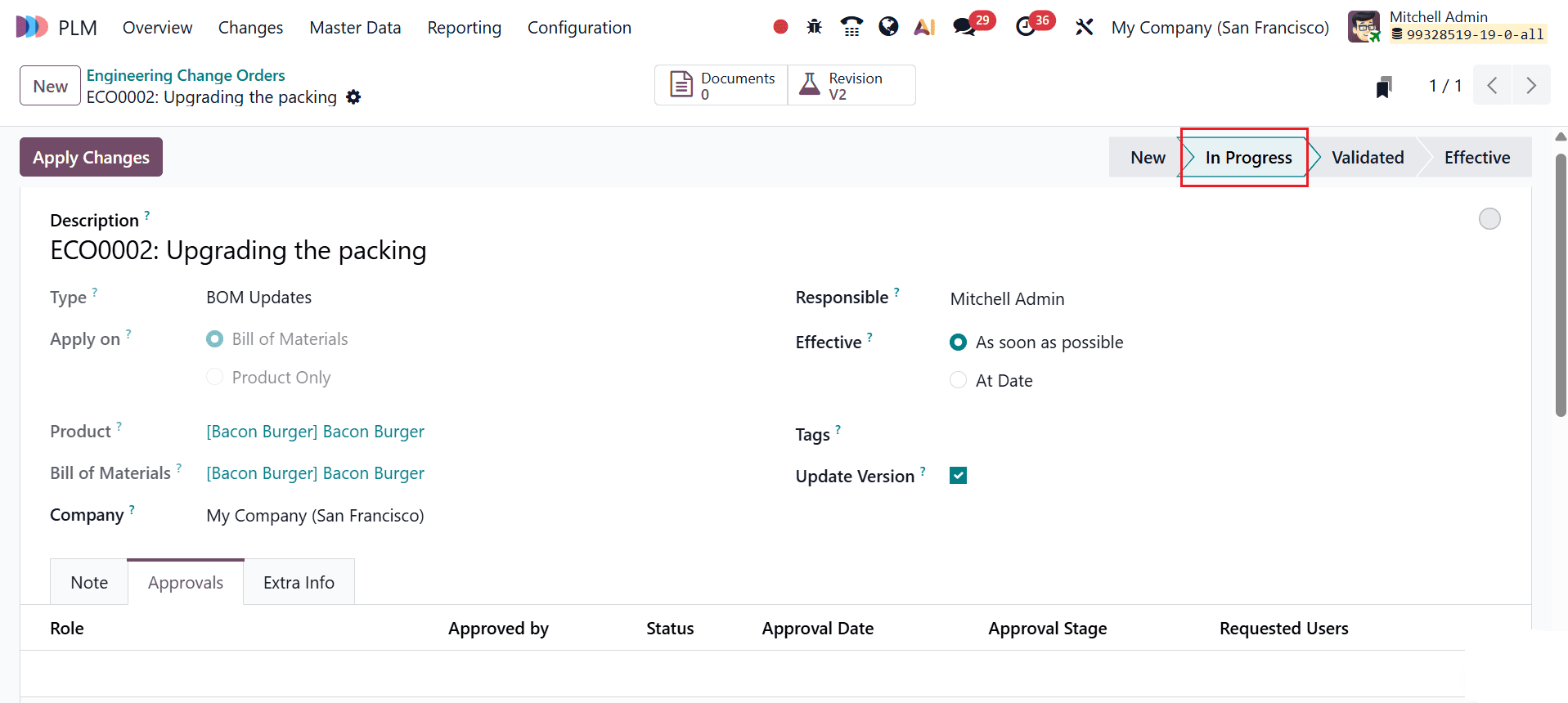Image resolution: width=1568 pixels, height=703 pixels.
Task: Go to previous record arrow
Action: point(1492,85)
